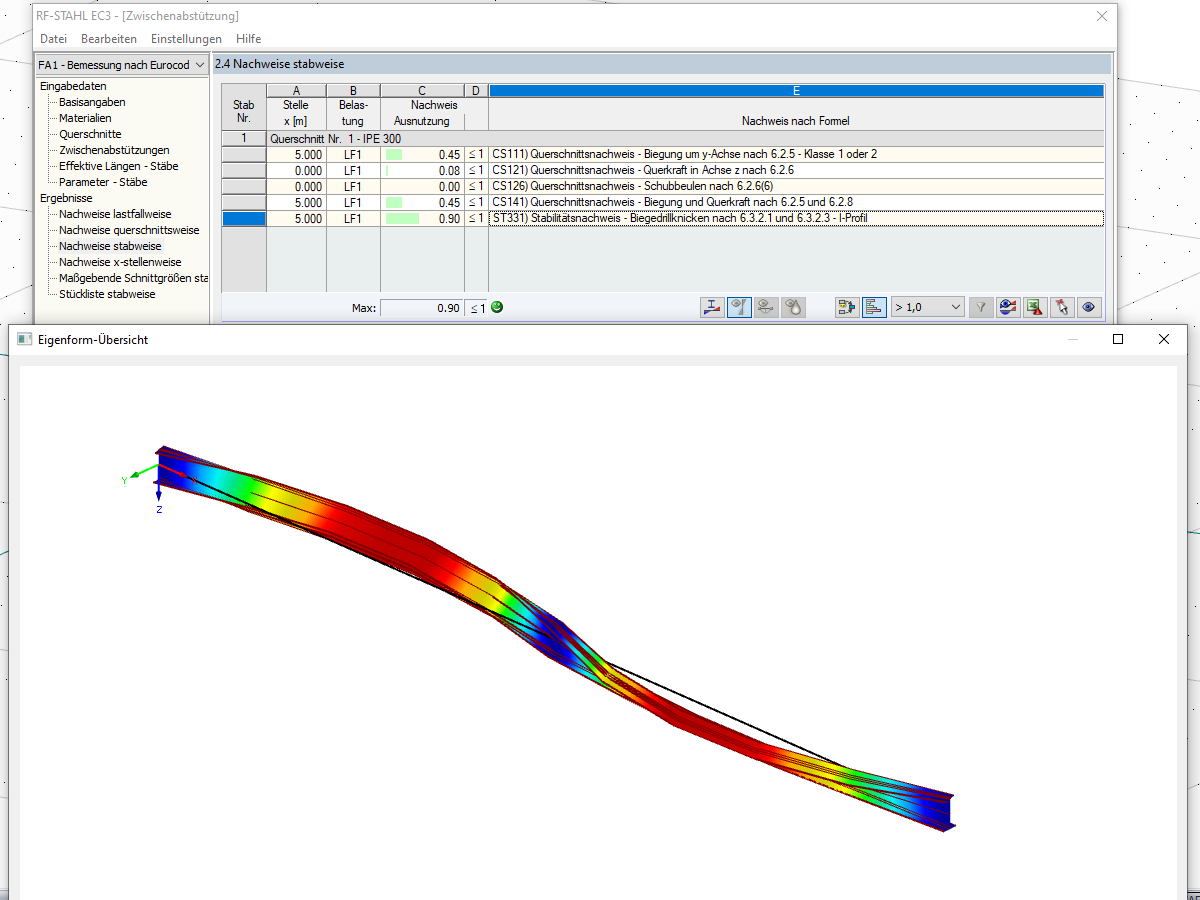Click the Eigenform-Übersicht window title icon

pos(26,340)
